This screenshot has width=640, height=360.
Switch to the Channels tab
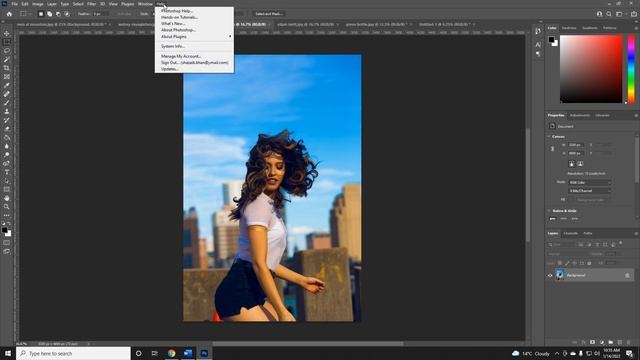tap(571, 233)
